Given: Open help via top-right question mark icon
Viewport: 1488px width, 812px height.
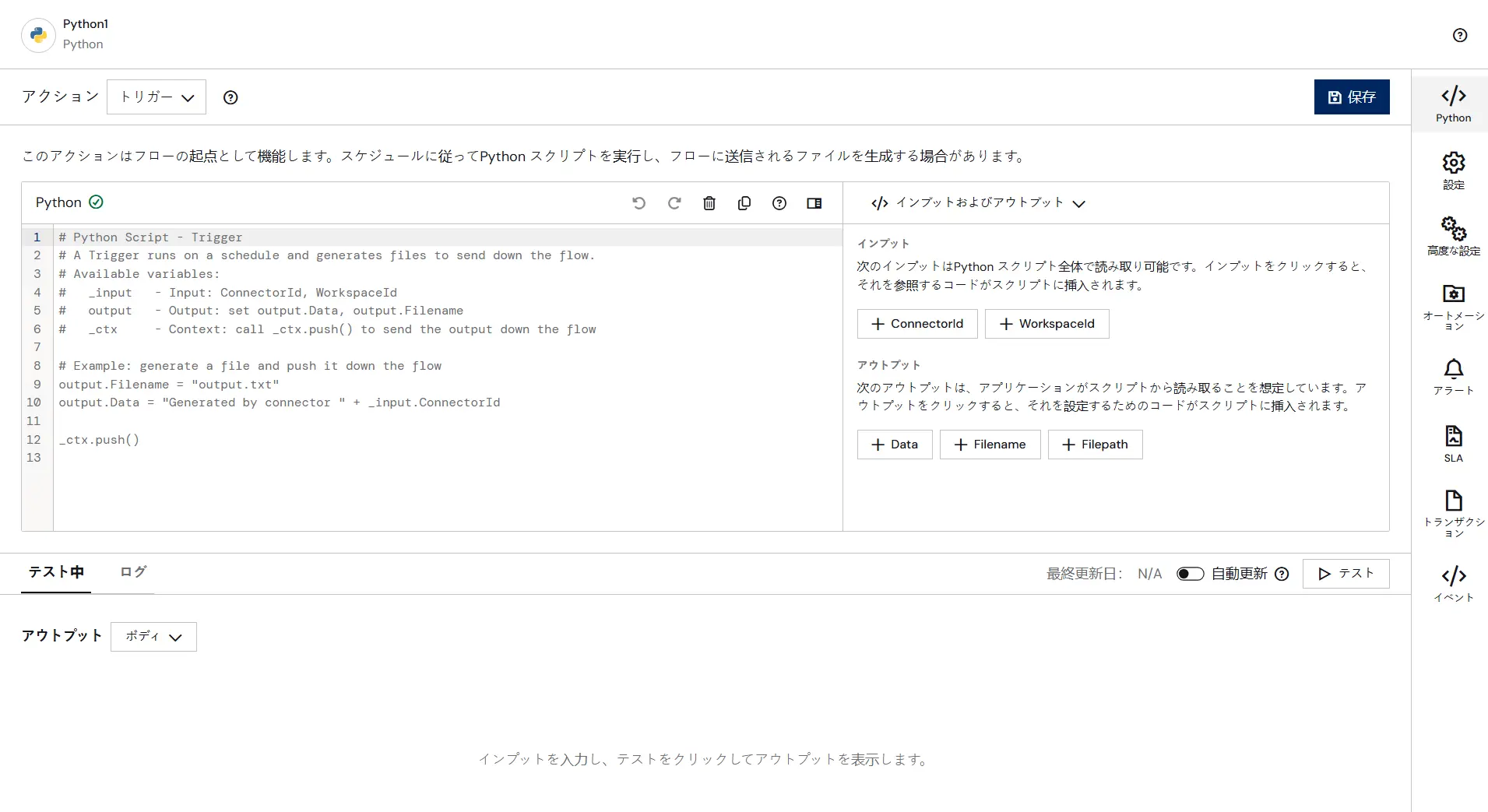Looking at the screenshot, I should tap(1460, 35).
